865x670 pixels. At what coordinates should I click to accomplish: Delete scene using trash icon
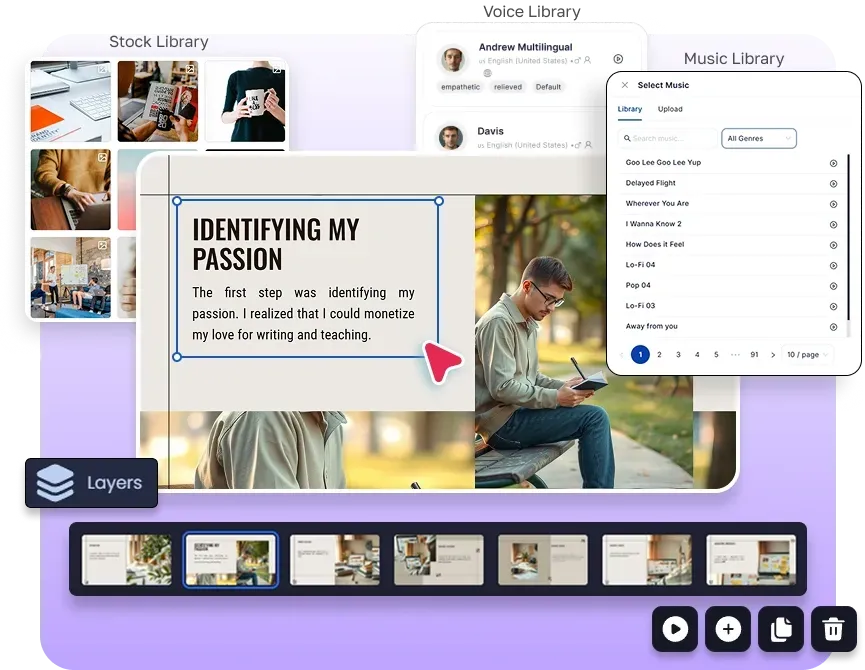click(832, 629)
